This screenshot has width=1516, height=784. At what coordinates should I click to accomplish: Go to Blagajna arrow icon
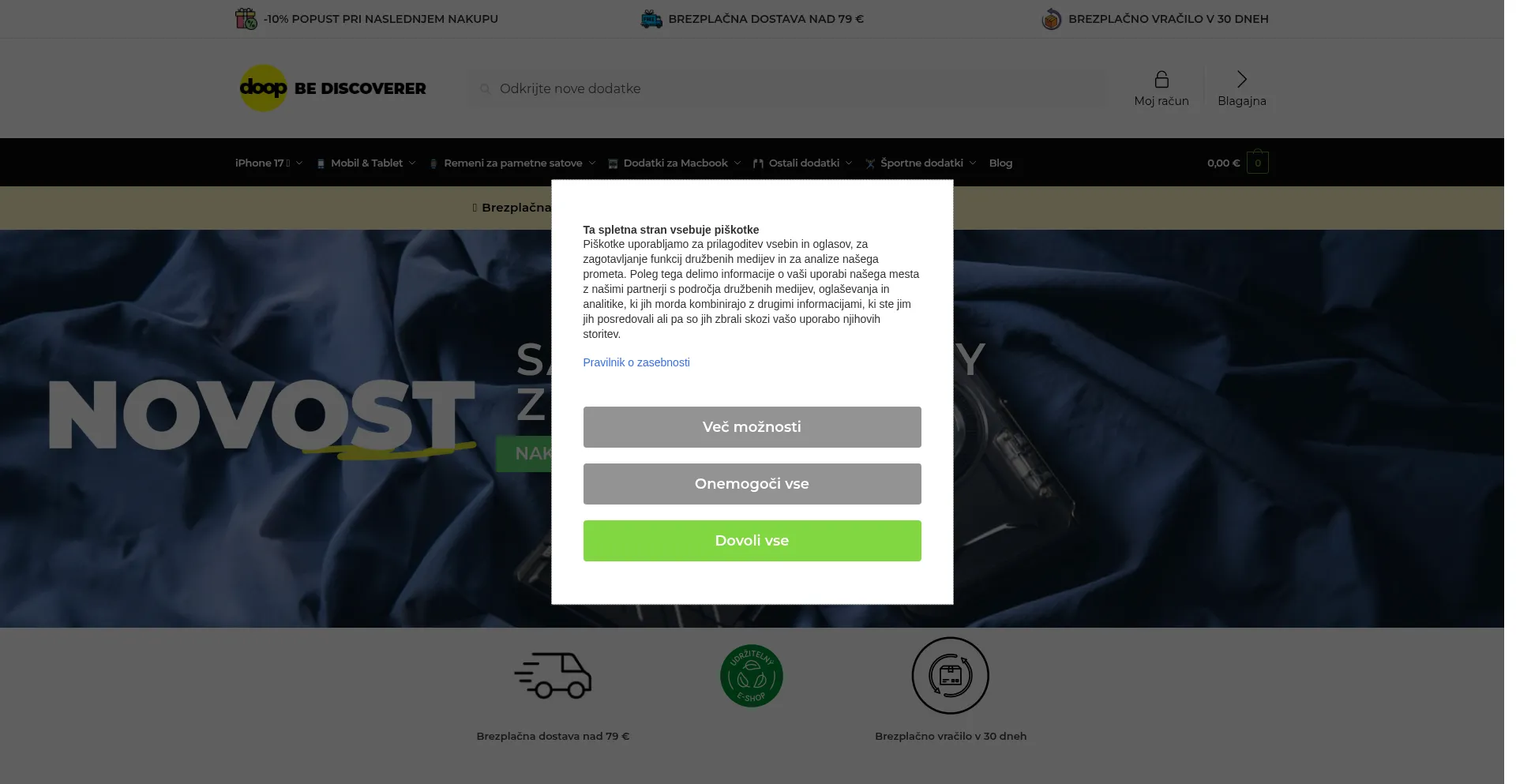(1242, 79)
